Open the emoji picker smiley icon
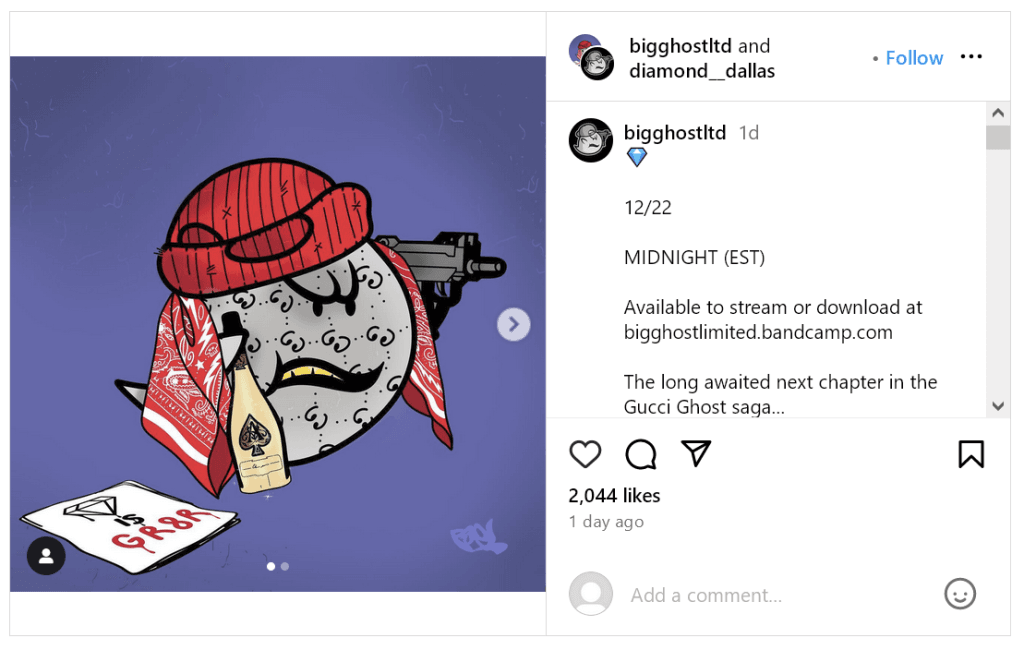1024x650 pixels. [x=959, y=594]
